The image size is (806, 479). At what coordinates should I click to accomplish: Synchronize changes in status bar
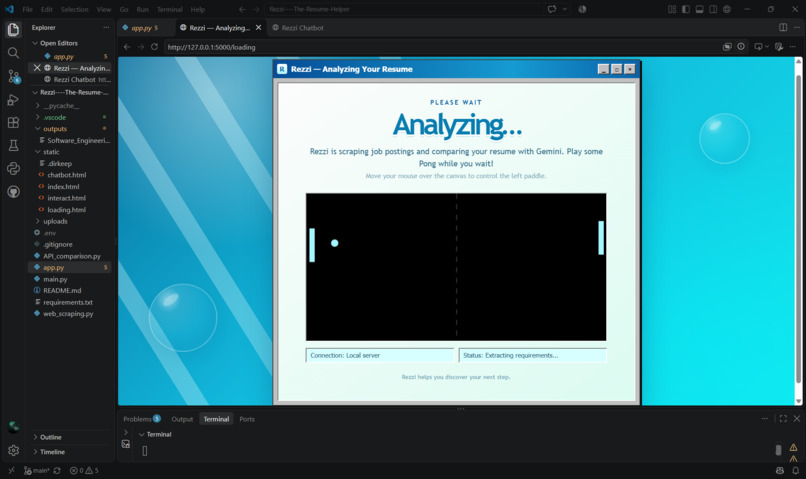57,470
